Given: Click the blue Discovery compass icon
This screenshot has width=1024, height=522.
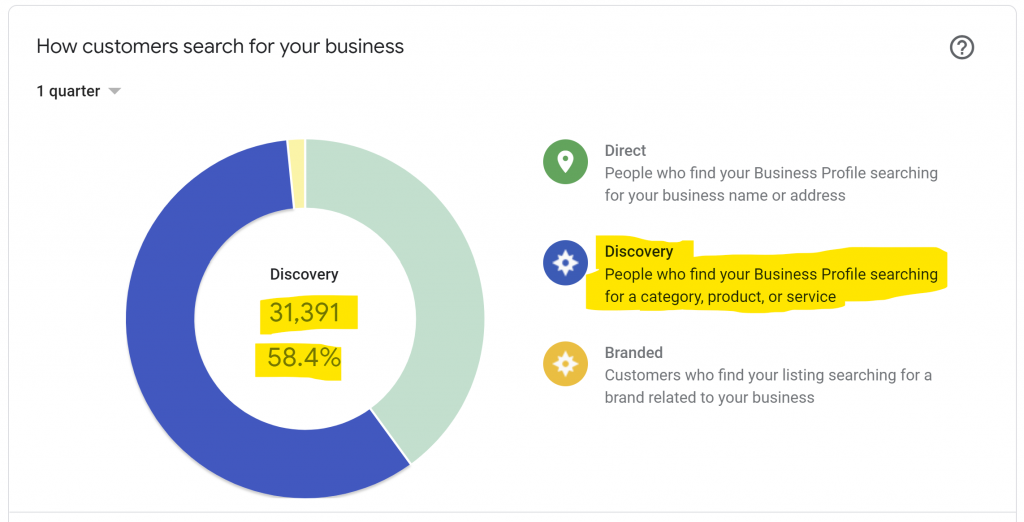Looking at the screenshot, I should point(565,263).
